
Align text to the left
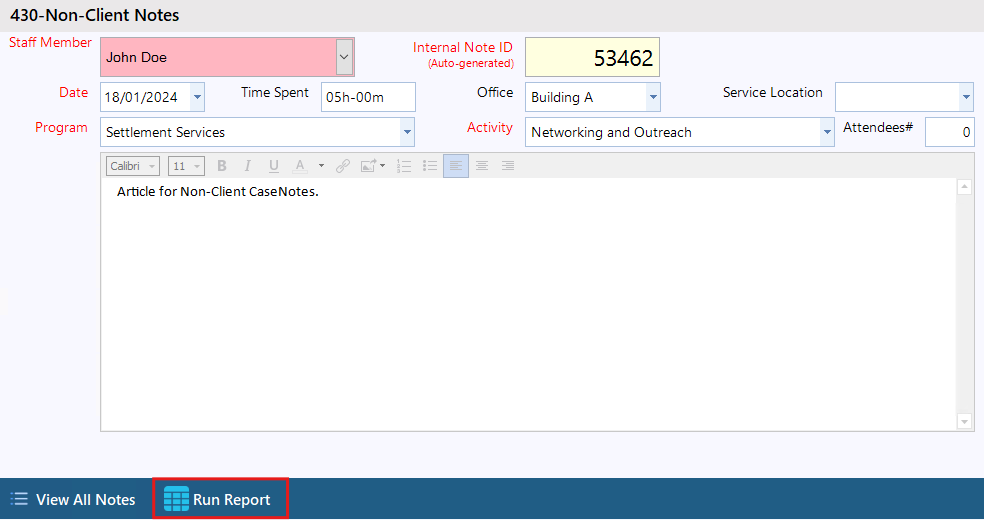456,166
